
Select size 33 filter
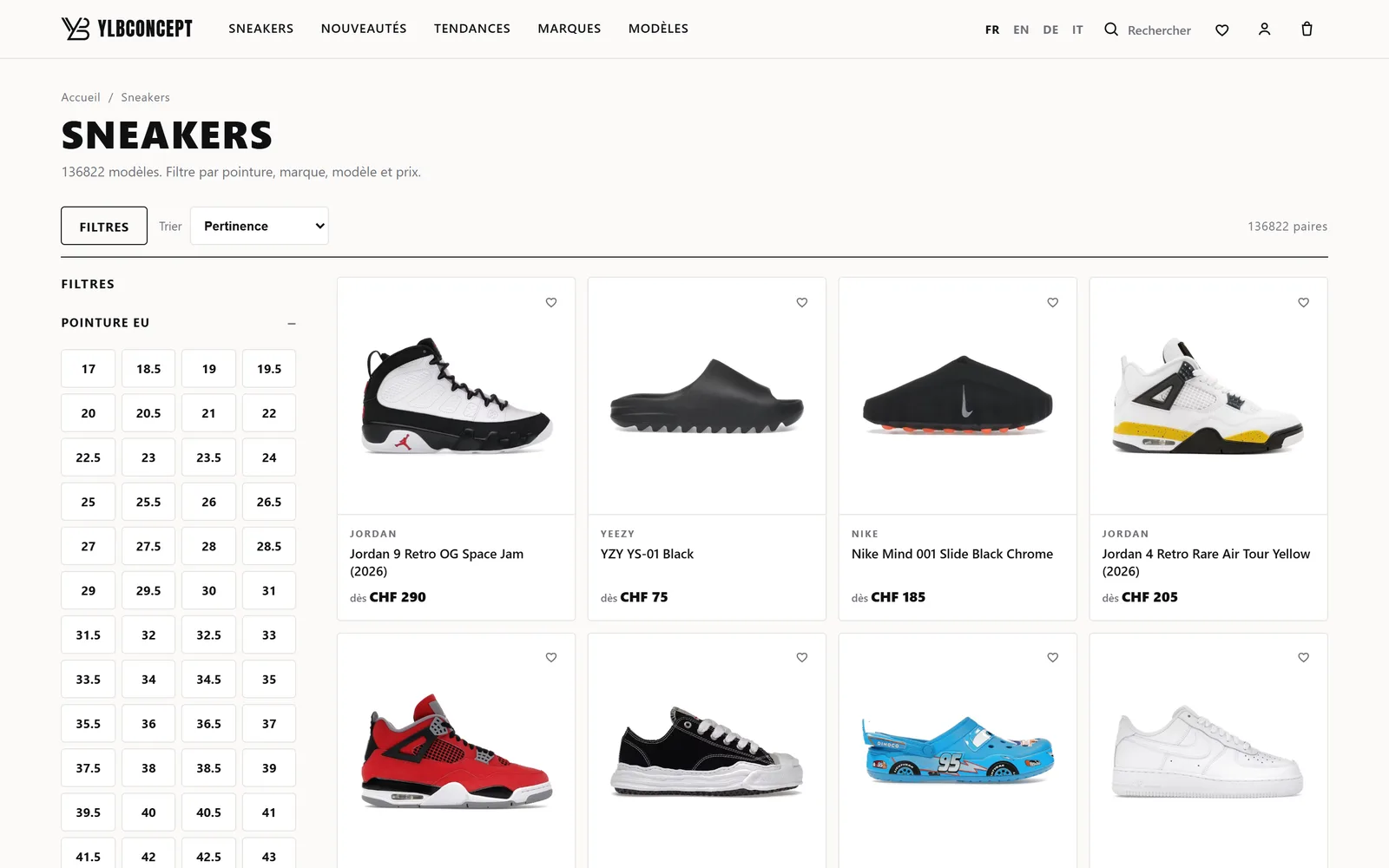(269, 635)
